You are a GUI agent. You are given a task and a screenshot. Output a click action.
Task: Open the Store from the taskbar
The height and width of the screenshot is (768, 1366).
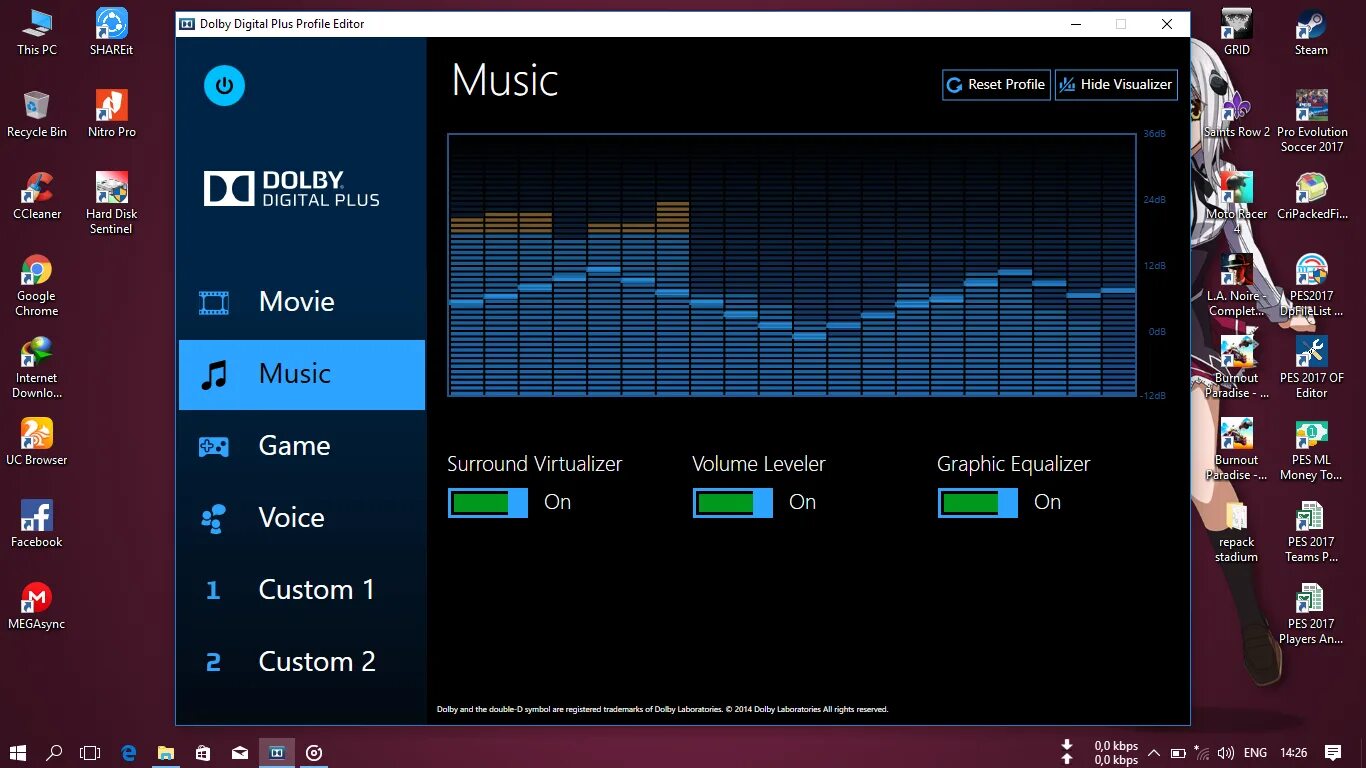203,752
